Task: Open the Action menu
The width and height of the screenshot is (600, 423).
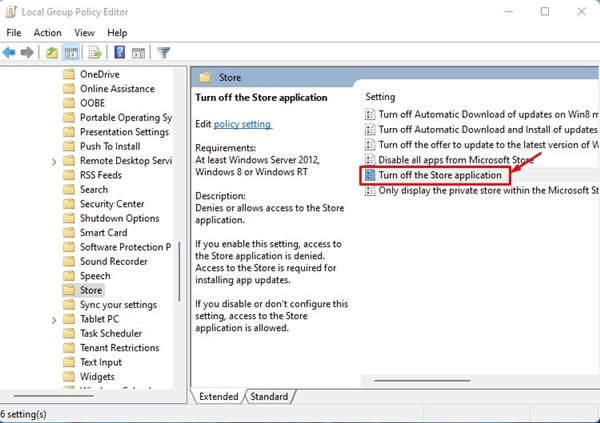Action: coord(47,33)
